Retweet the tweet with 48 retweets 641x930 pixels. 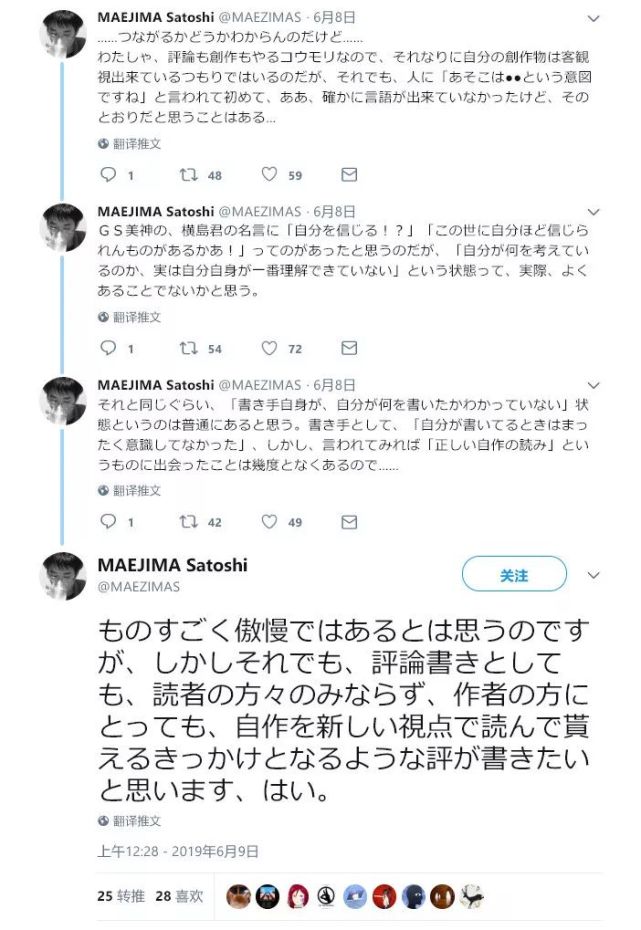[x=189, y=174]
